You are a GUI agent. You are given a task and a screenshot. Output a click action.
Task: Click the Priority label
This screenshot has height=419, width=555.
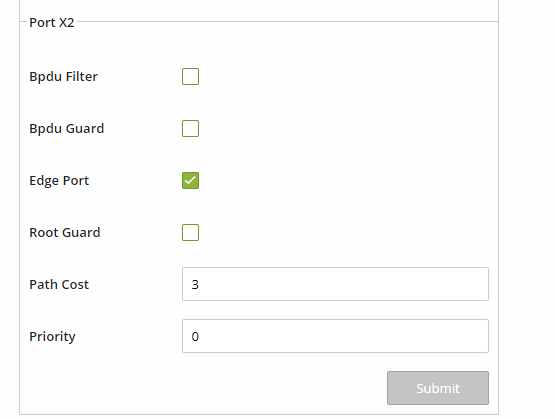tap(52, 337)
